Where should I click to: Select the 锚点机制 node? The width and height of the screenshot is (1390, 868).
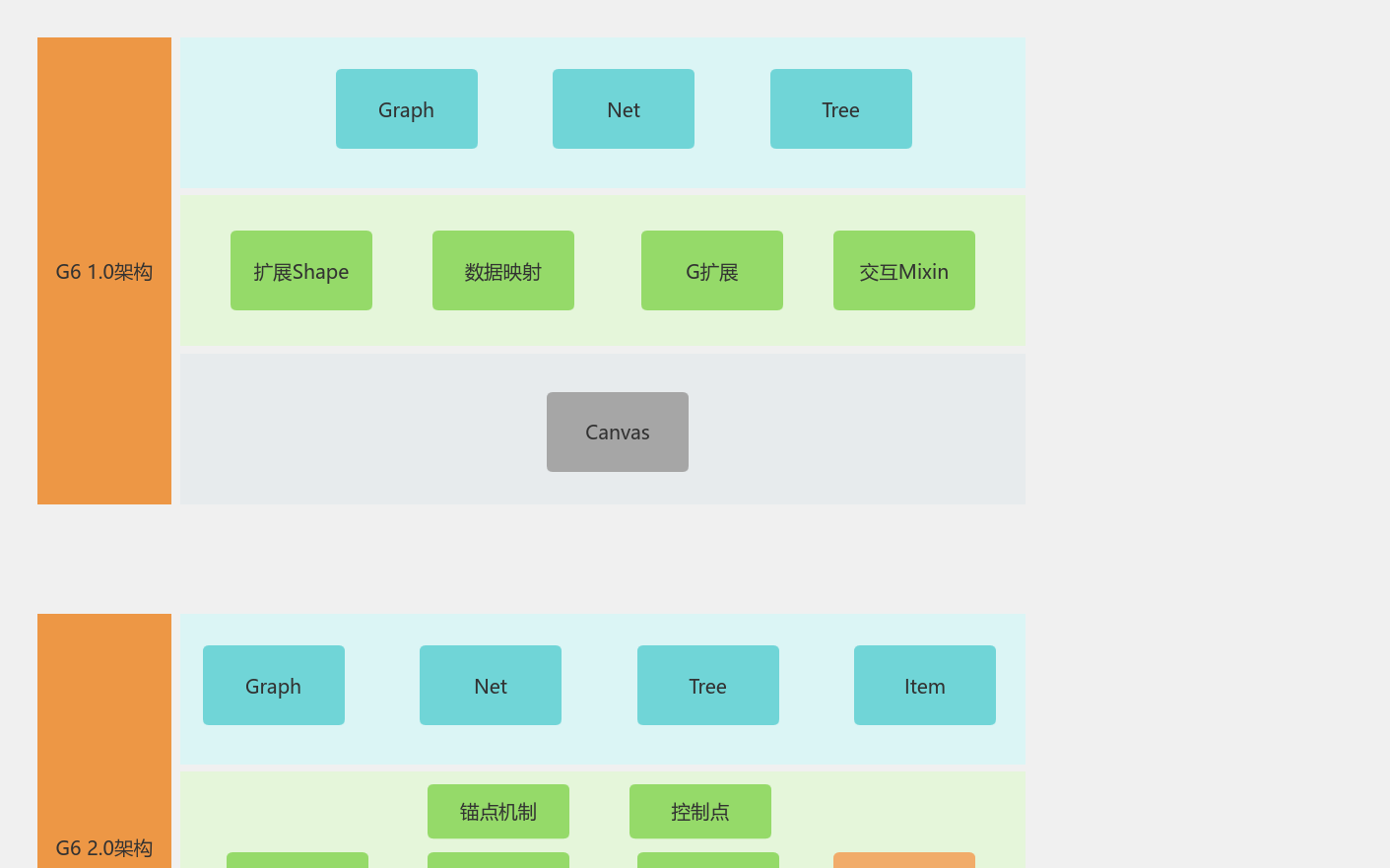point(498,812)
